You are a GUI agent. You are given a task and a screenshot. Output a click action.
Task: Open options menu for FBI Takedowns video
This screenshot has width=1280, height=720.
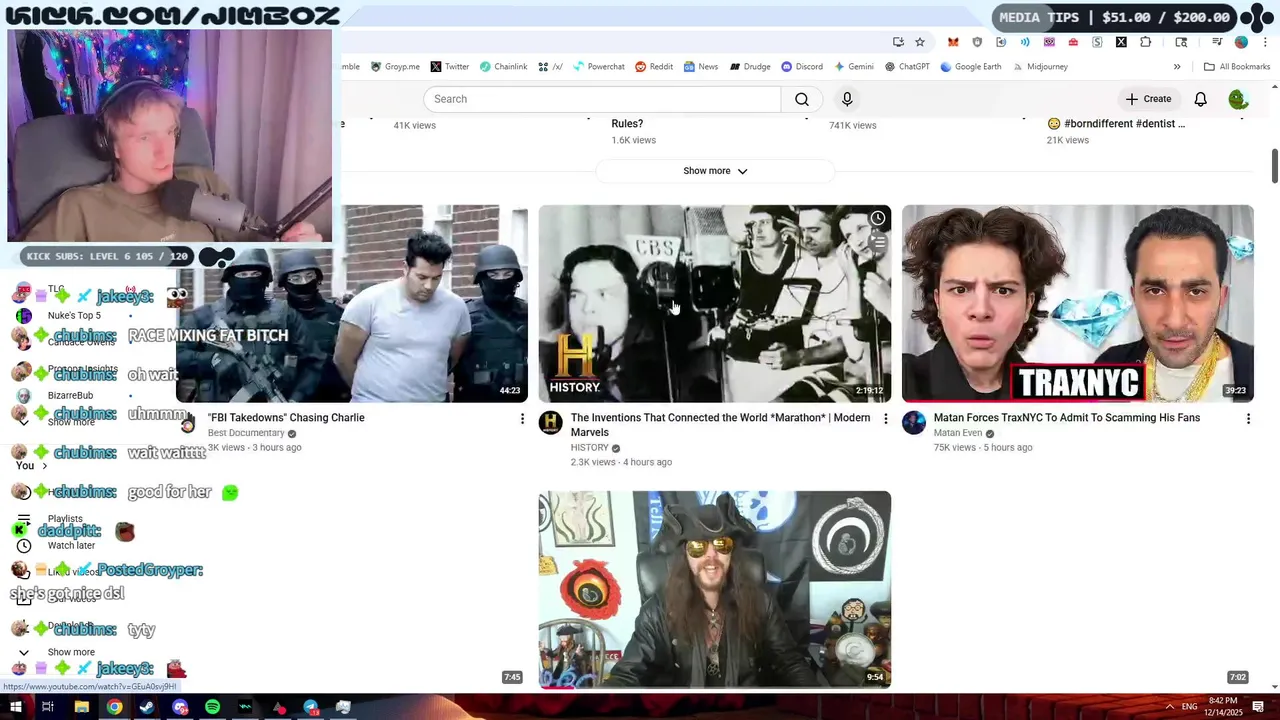pyautogui.click(x=521, y=418)
